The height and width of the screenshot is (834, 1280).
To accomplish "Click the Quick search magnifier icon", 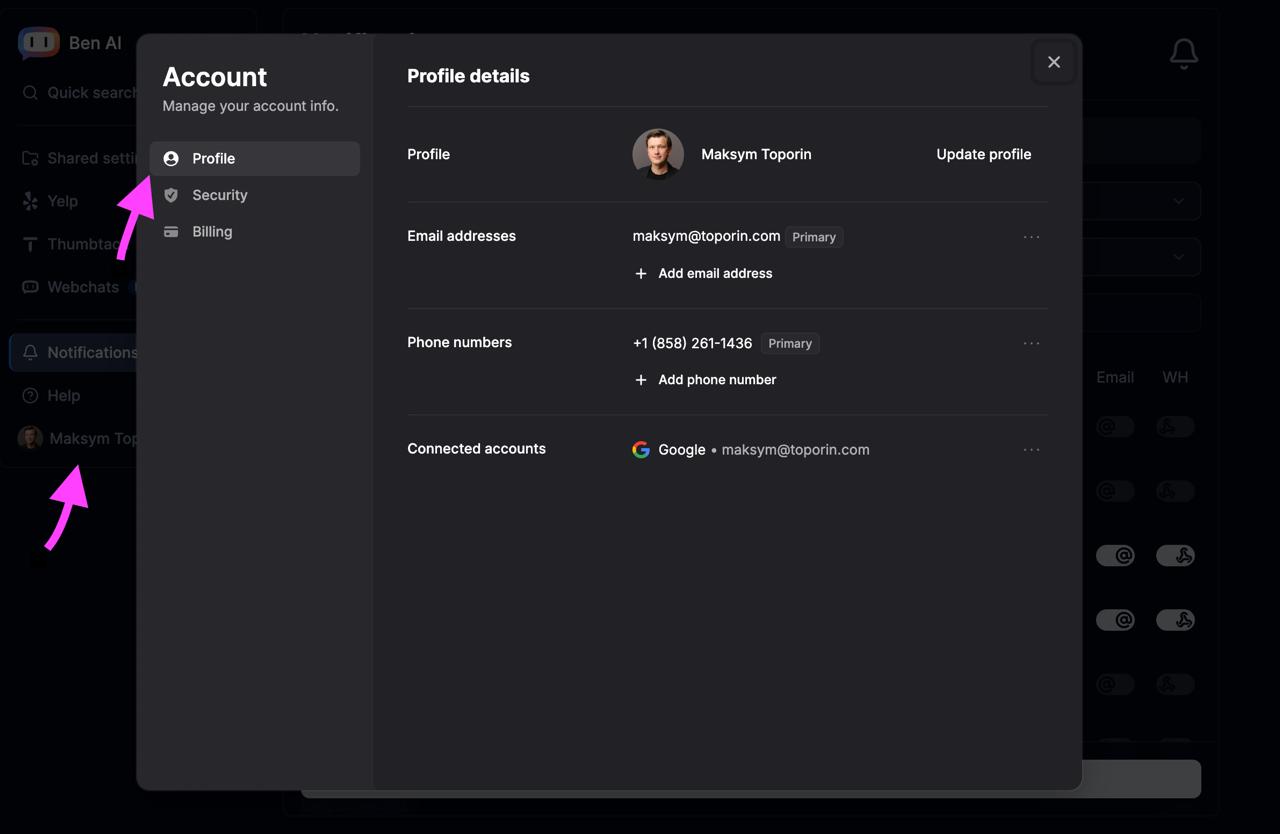I will click(x=31, y=92).
